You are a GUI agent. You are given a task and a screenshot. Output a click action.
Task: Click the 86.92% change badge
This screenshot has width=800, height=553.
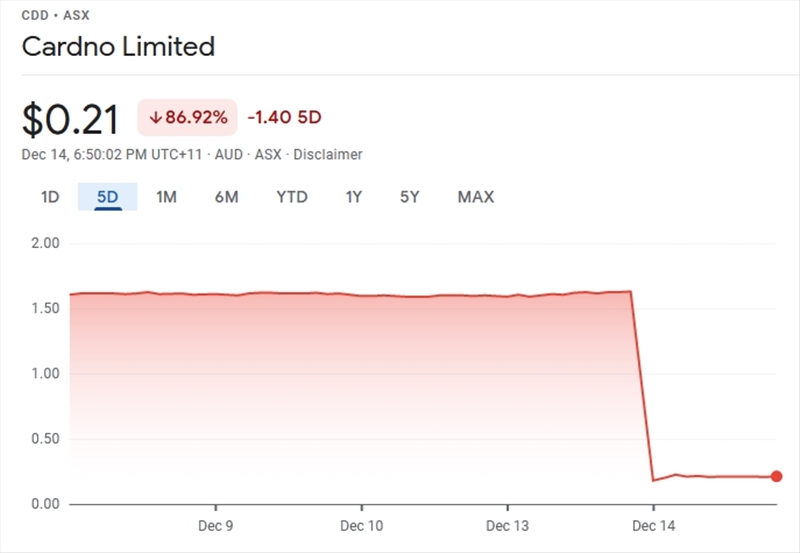(x=187, y=117)
